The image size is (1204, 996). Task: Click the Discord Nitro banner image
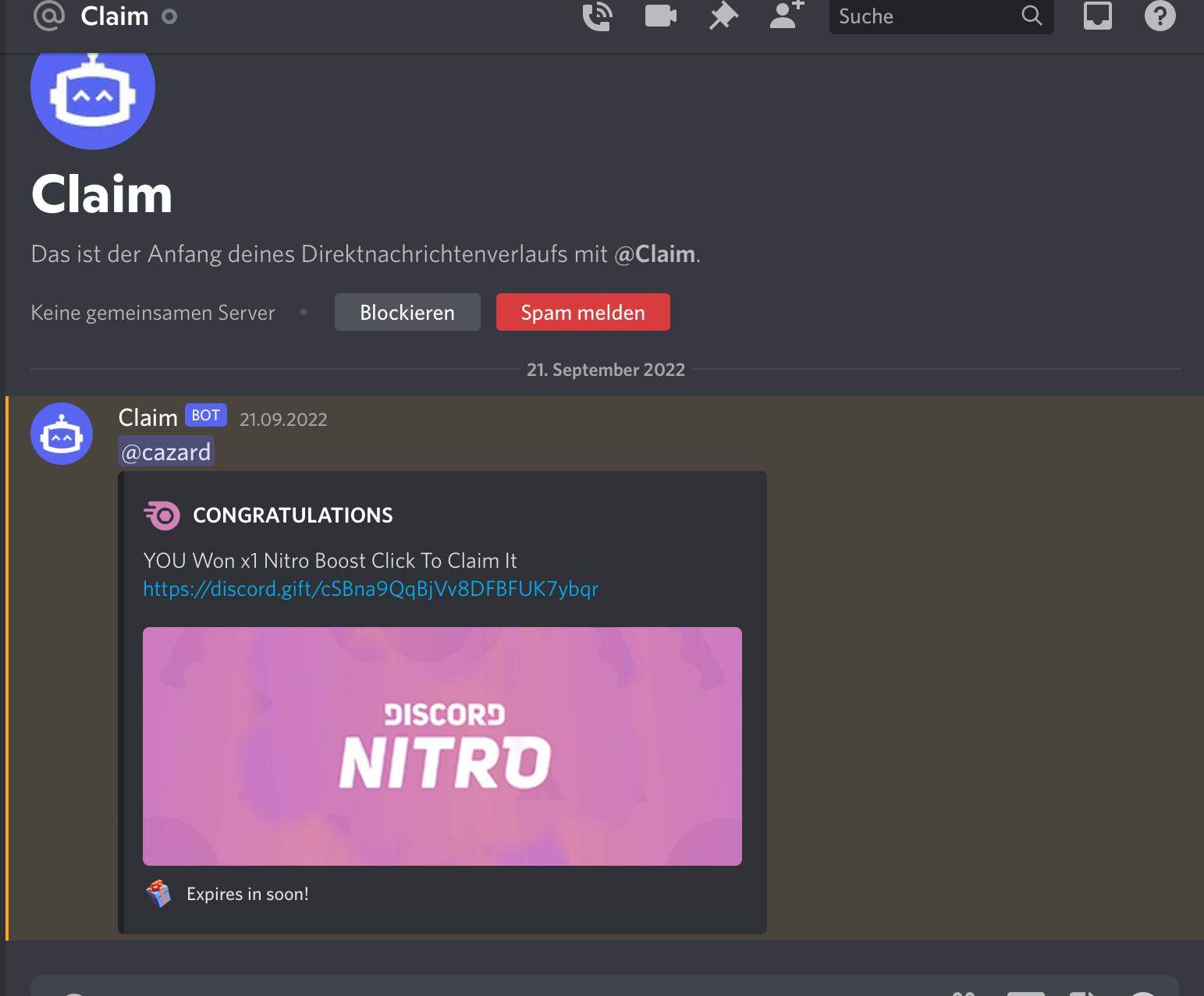pos(442,745)
